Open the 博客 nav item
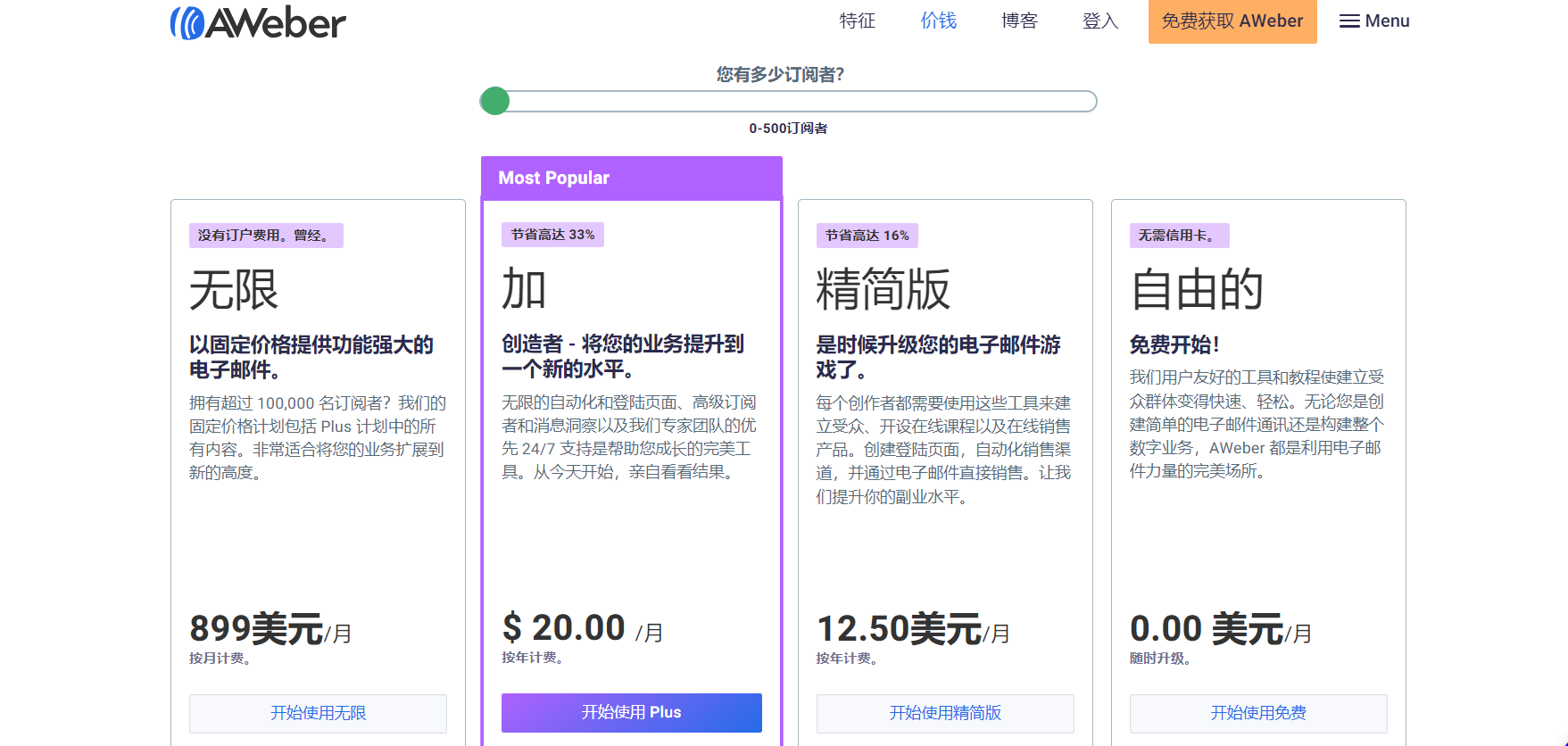1568x746 pixels. 1020,21
